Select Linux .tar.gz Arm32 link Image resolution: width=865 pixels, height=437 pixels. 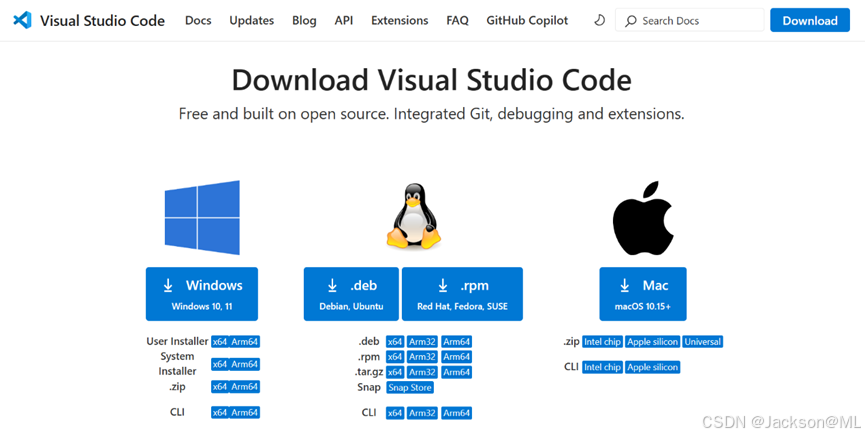click(x=422, y=372)
